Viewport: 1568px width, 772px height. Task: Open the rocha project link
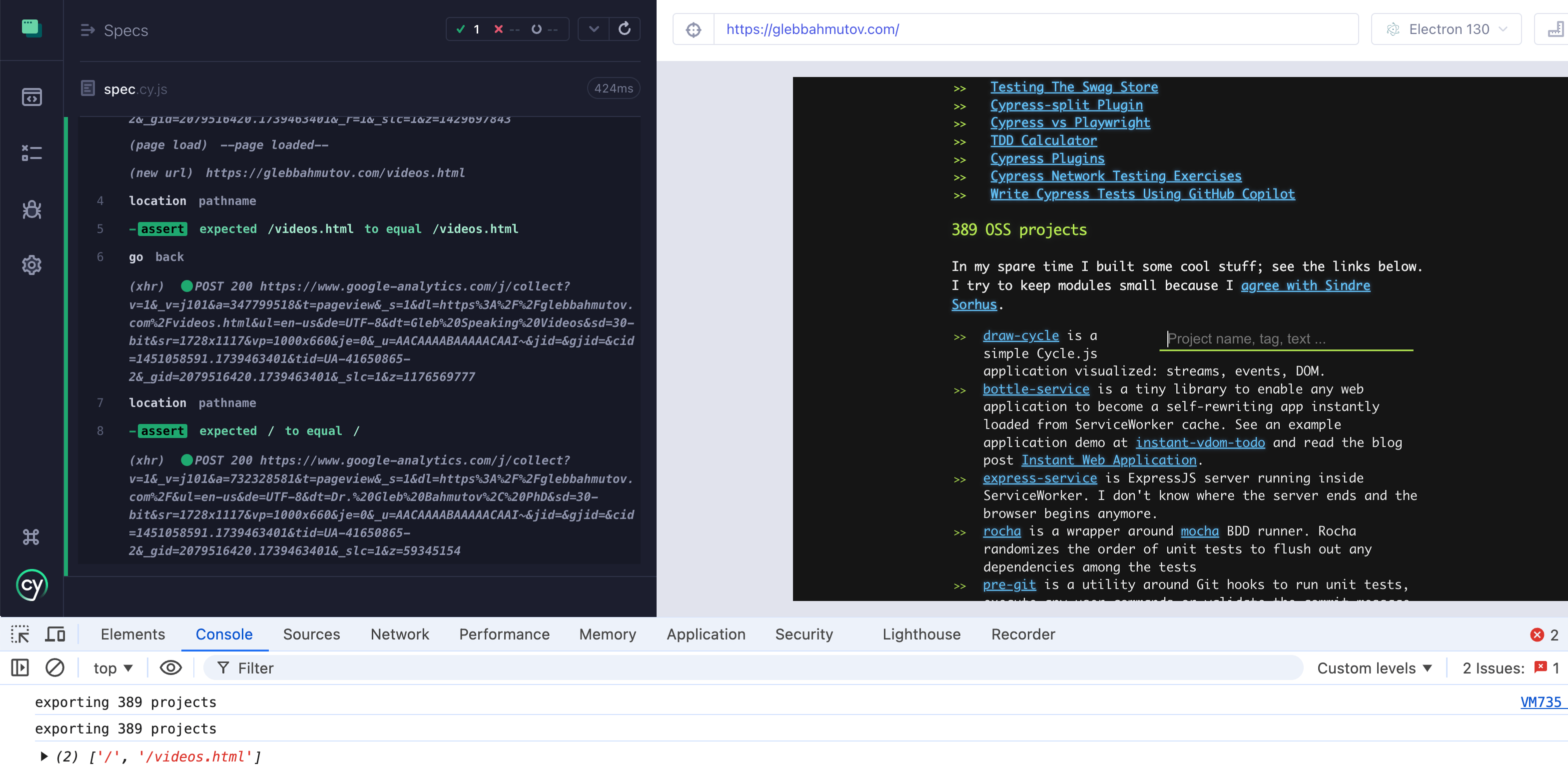click(x=1001, y=531)
